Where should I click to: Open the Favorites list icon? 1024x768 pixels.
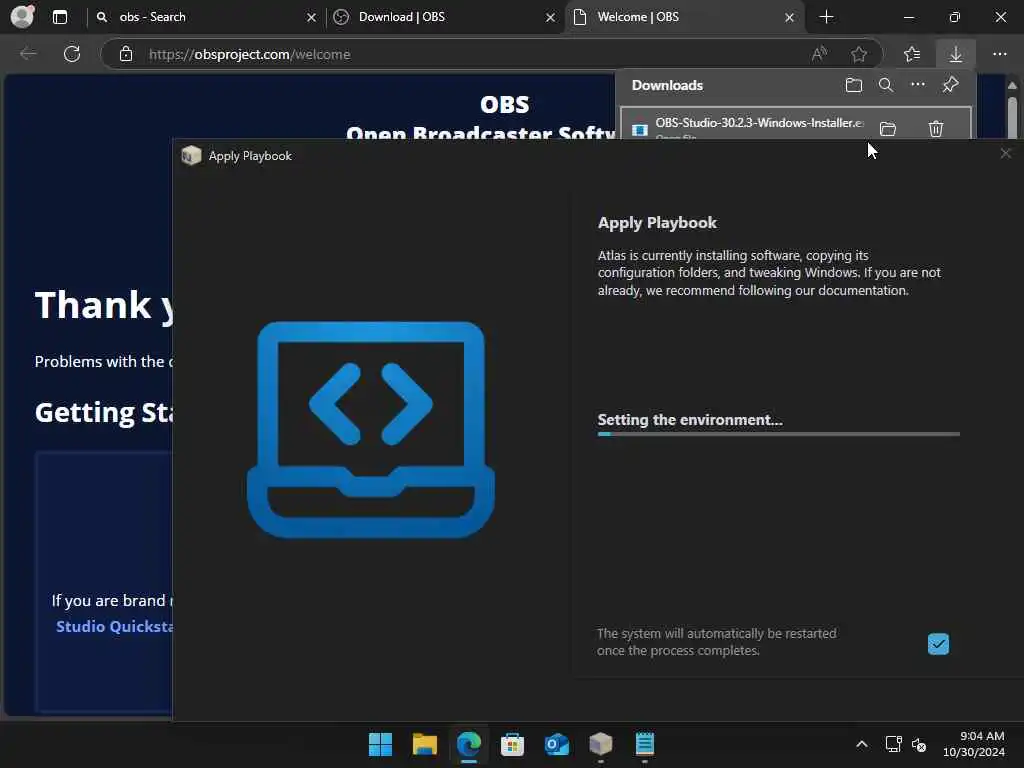[912, 54]
